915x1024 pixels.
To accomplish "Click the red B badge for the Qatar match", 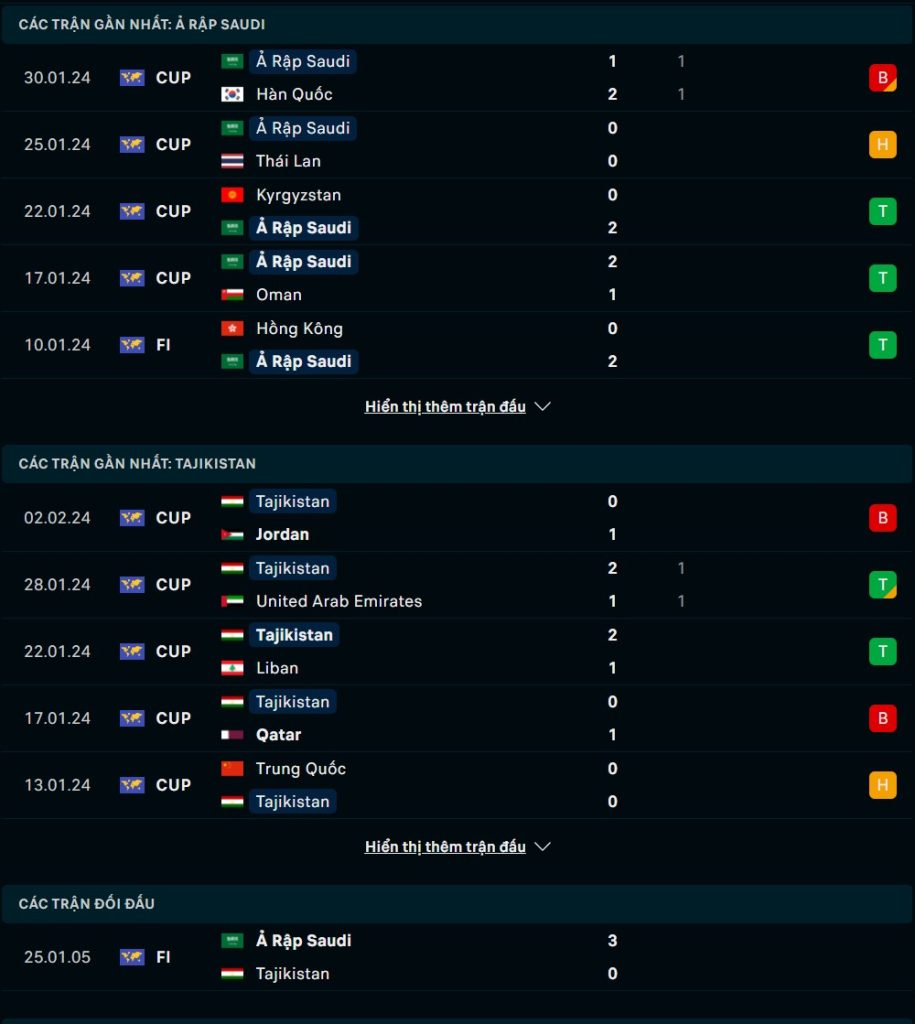I will coord(882,718).
